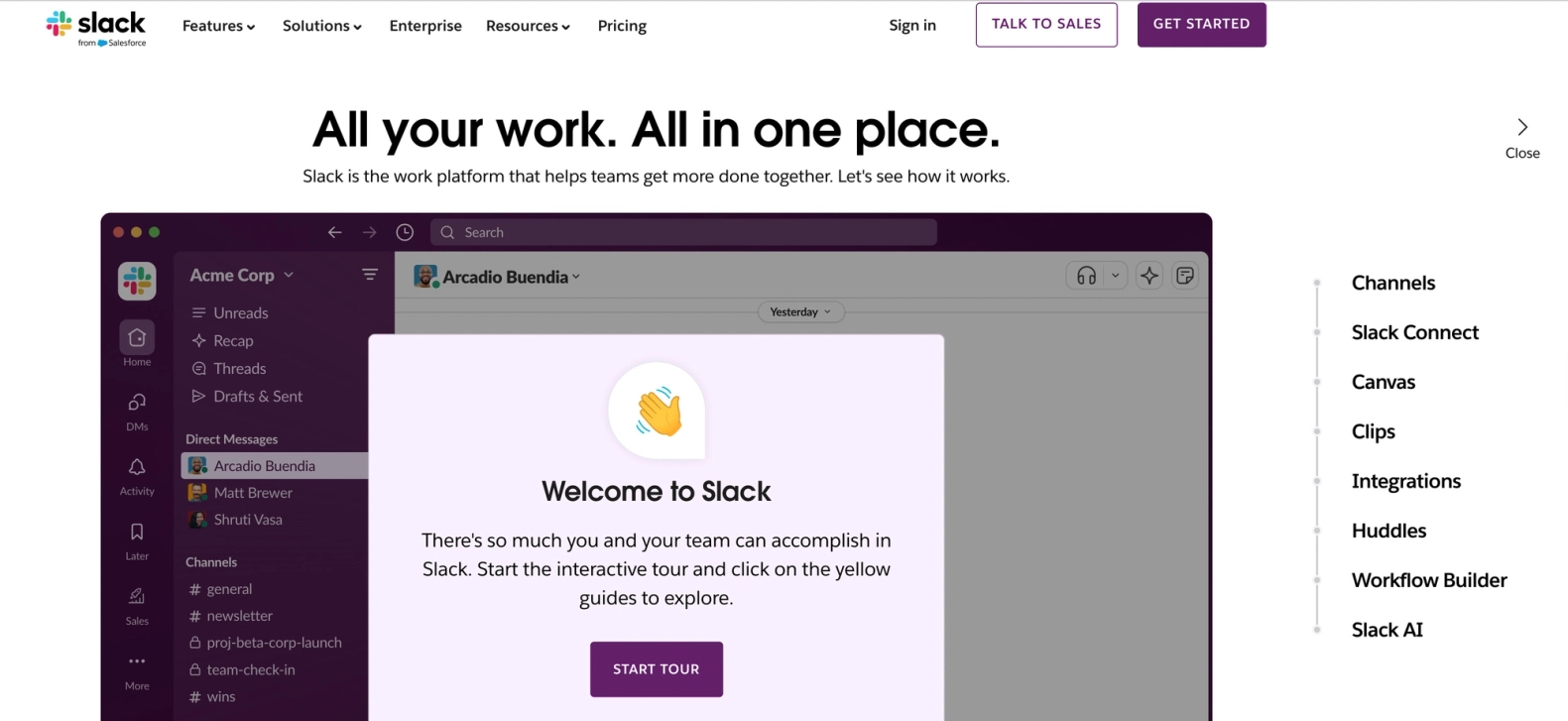The height and width of the screenshot is (721, 1568).
Task: Click the Slack AI sparkle icon
Action: pyautogui.click(x=1149, y=276)
